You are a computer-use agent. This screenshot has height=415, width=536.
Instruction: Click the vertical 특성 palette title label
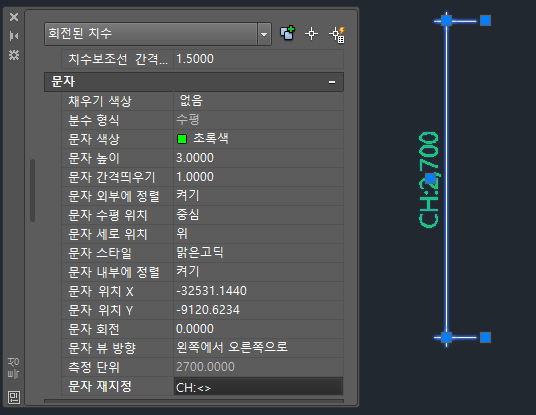(x=14, y=369)
